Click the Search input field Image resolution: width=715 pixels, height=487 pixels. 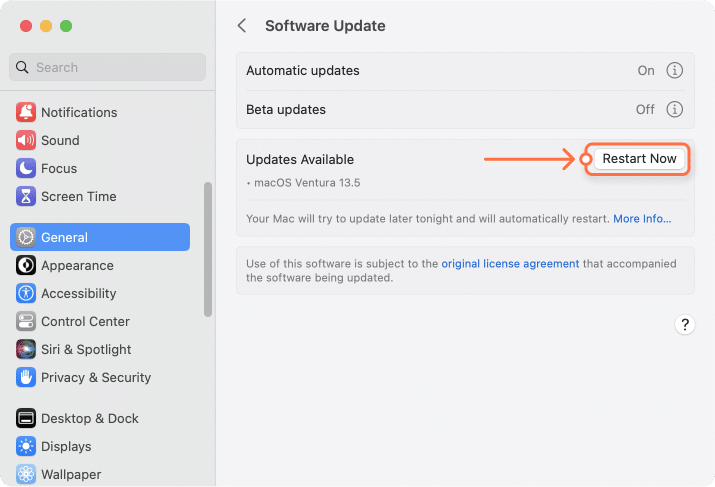pyautogui.click(x=108, y=67)
